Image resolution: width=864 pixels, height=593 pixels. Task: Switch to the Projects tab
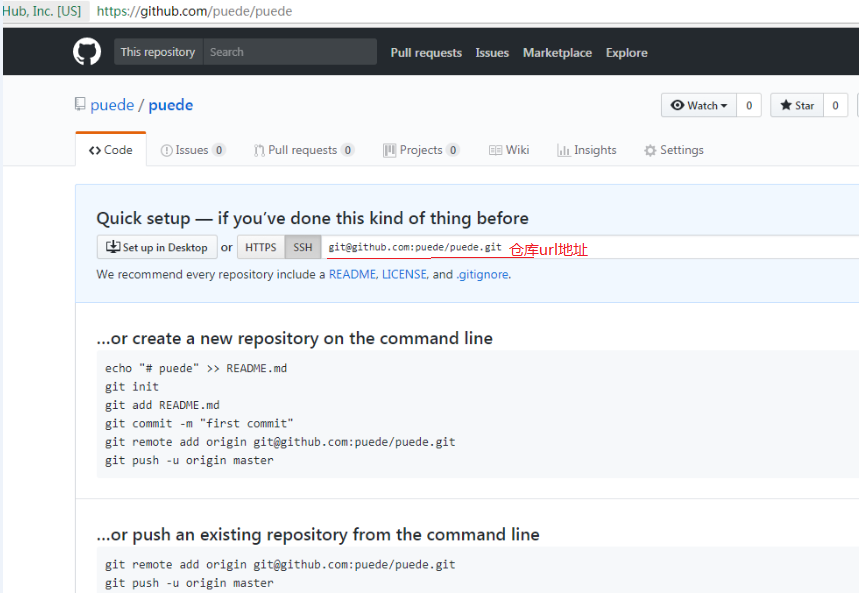pyautogui.click(x=421, y=150)
